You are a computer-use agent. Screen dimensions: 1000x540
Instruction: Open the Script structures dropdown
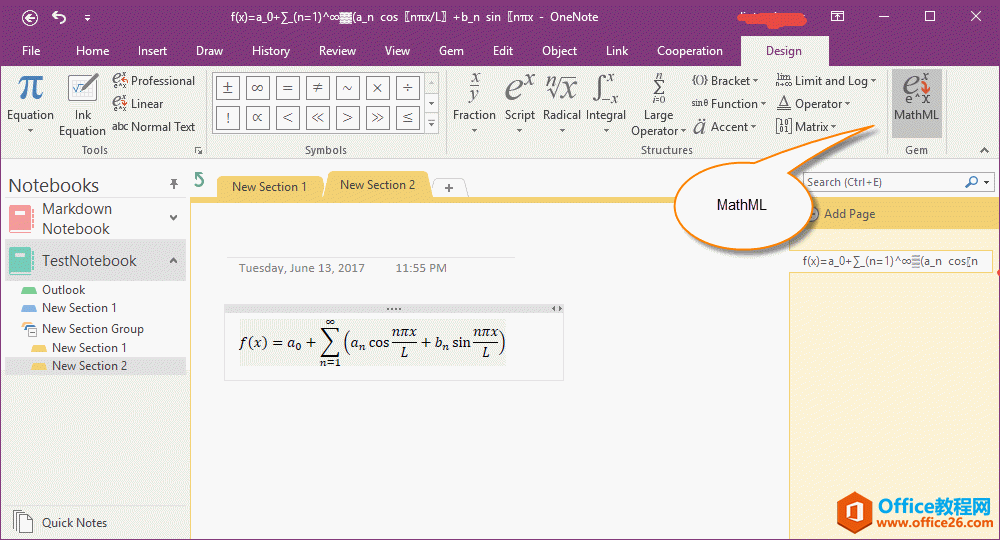pos(520,104)
